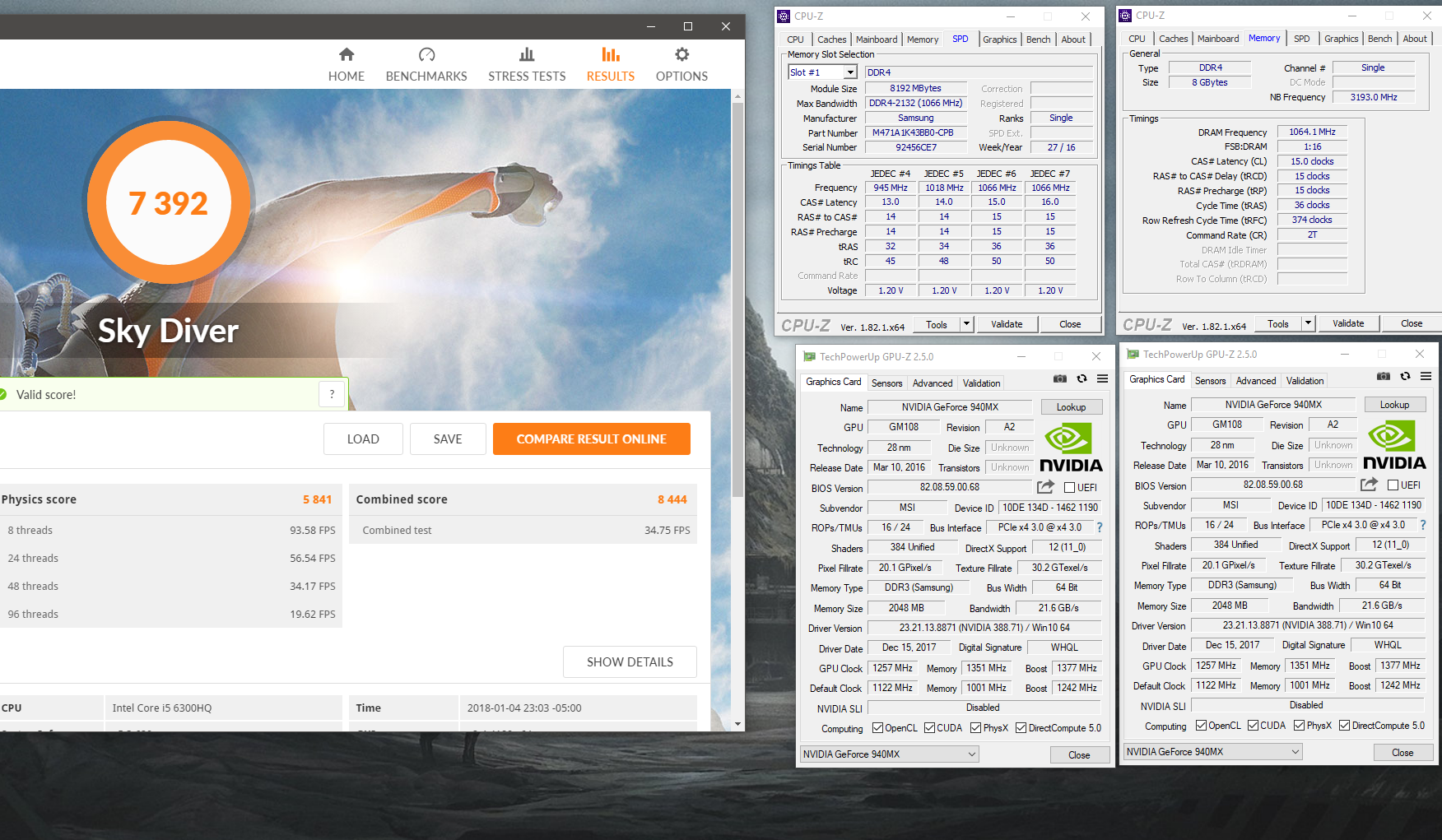The height and width of the screenshot is (840, 1442).
Task: Click Show Details button
Action: 630,661
